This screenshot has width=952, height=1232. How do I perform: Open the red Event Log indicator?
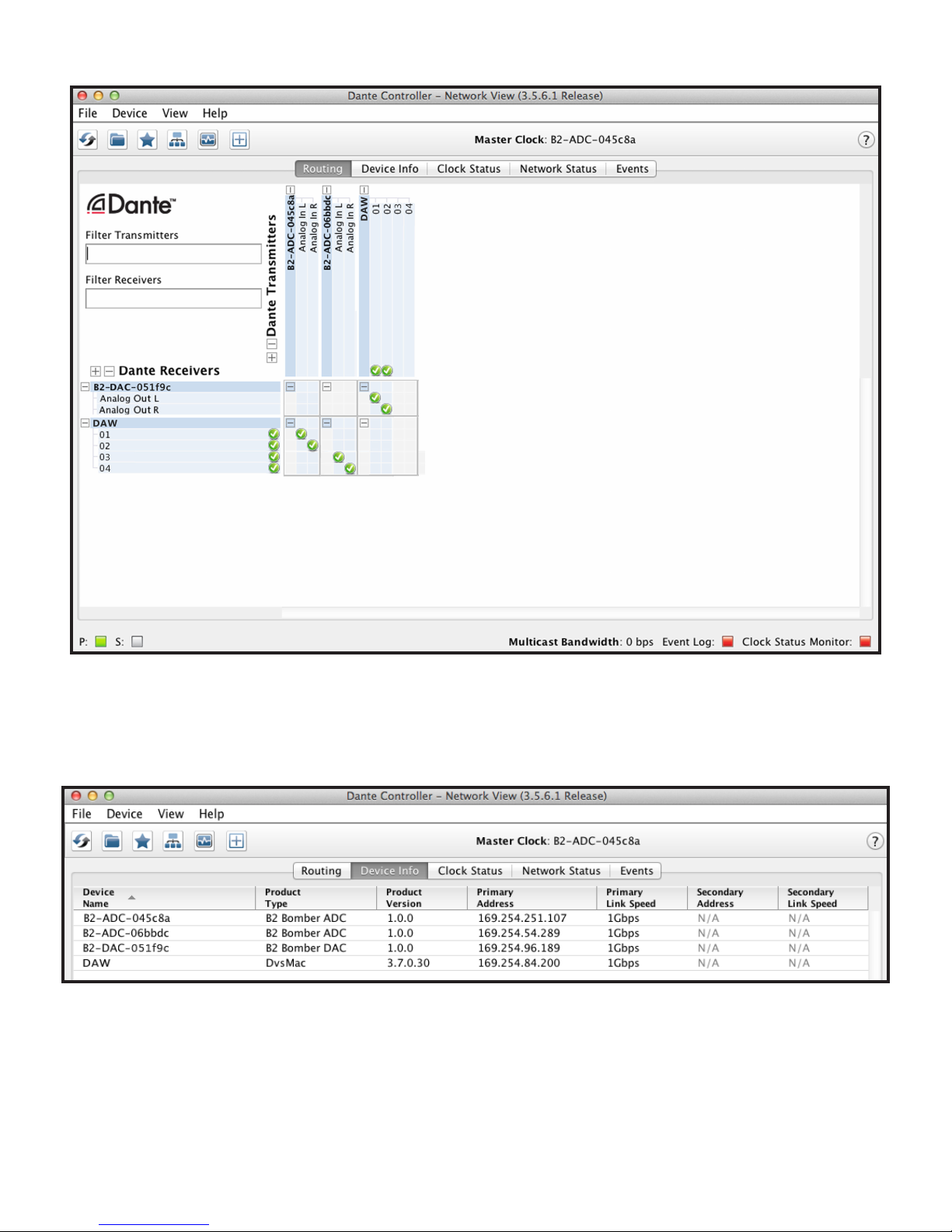click(727, 642)
